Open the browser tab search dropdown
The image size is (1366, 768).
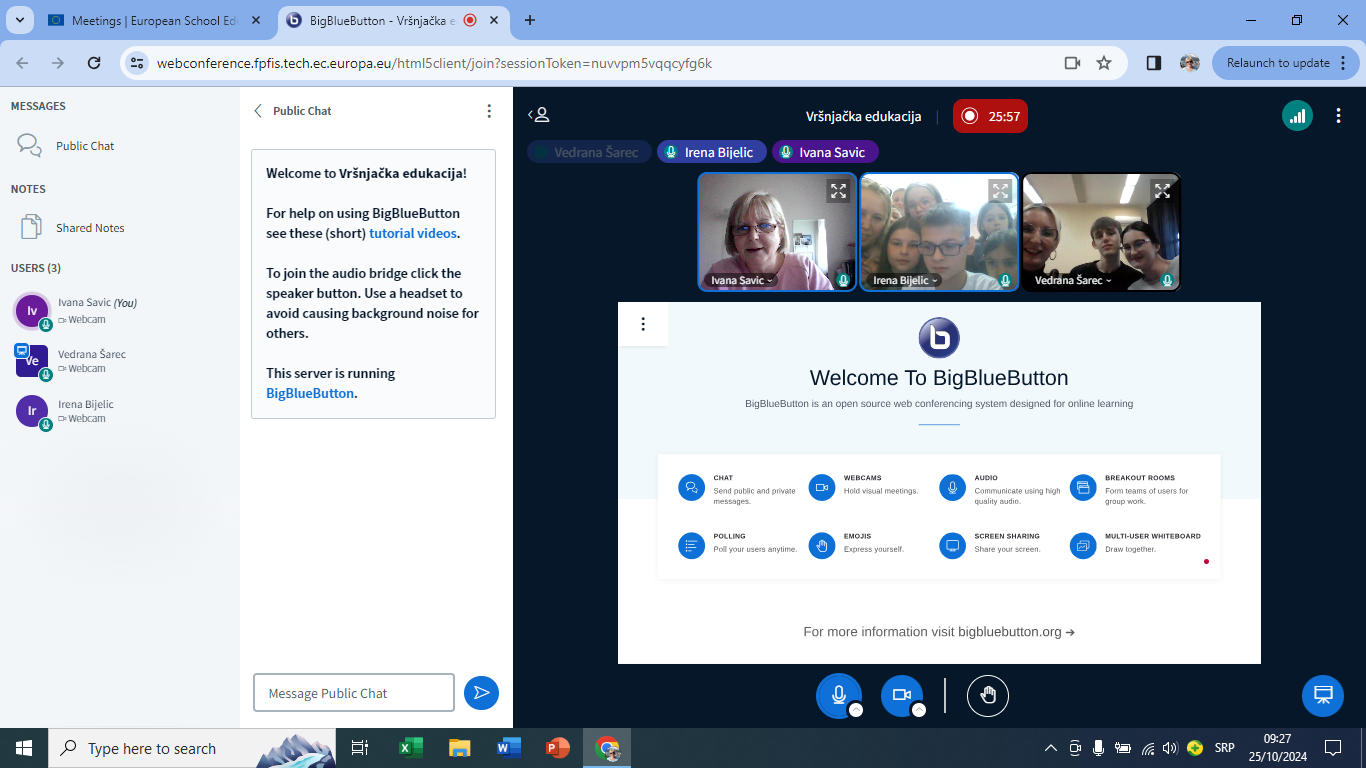[x=19, y=20]
